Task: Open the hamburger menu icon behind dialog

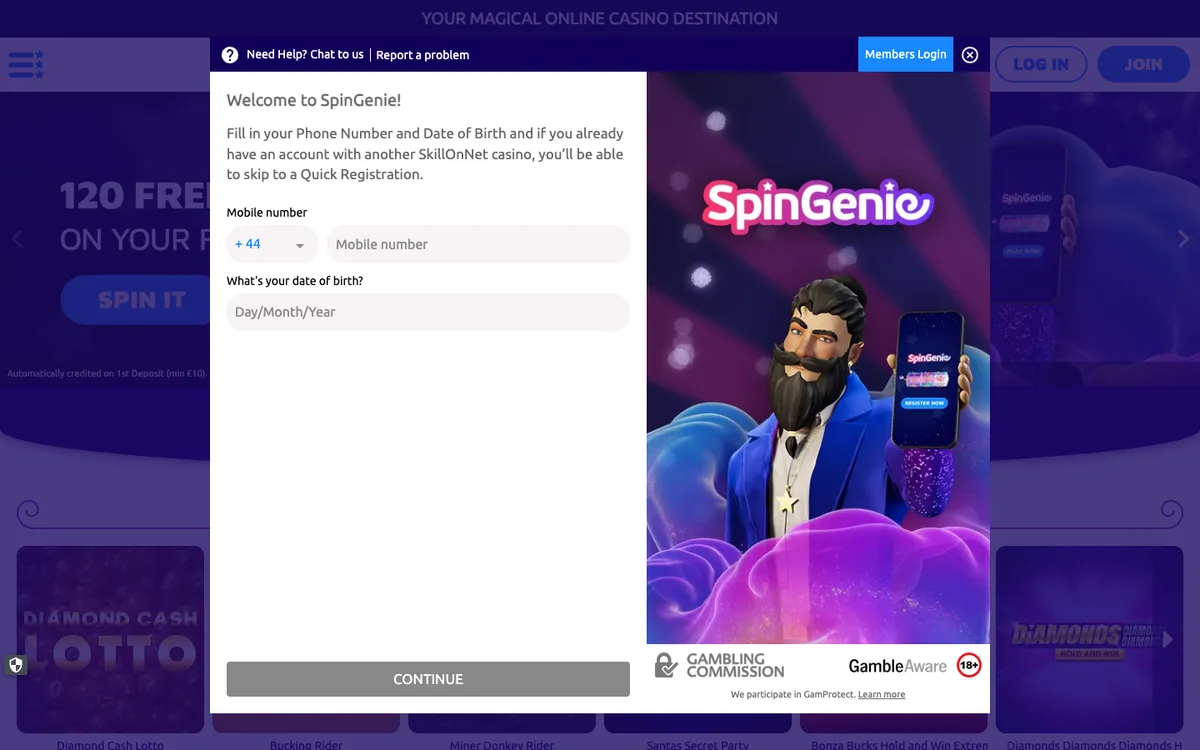Action: pos(26,65)
